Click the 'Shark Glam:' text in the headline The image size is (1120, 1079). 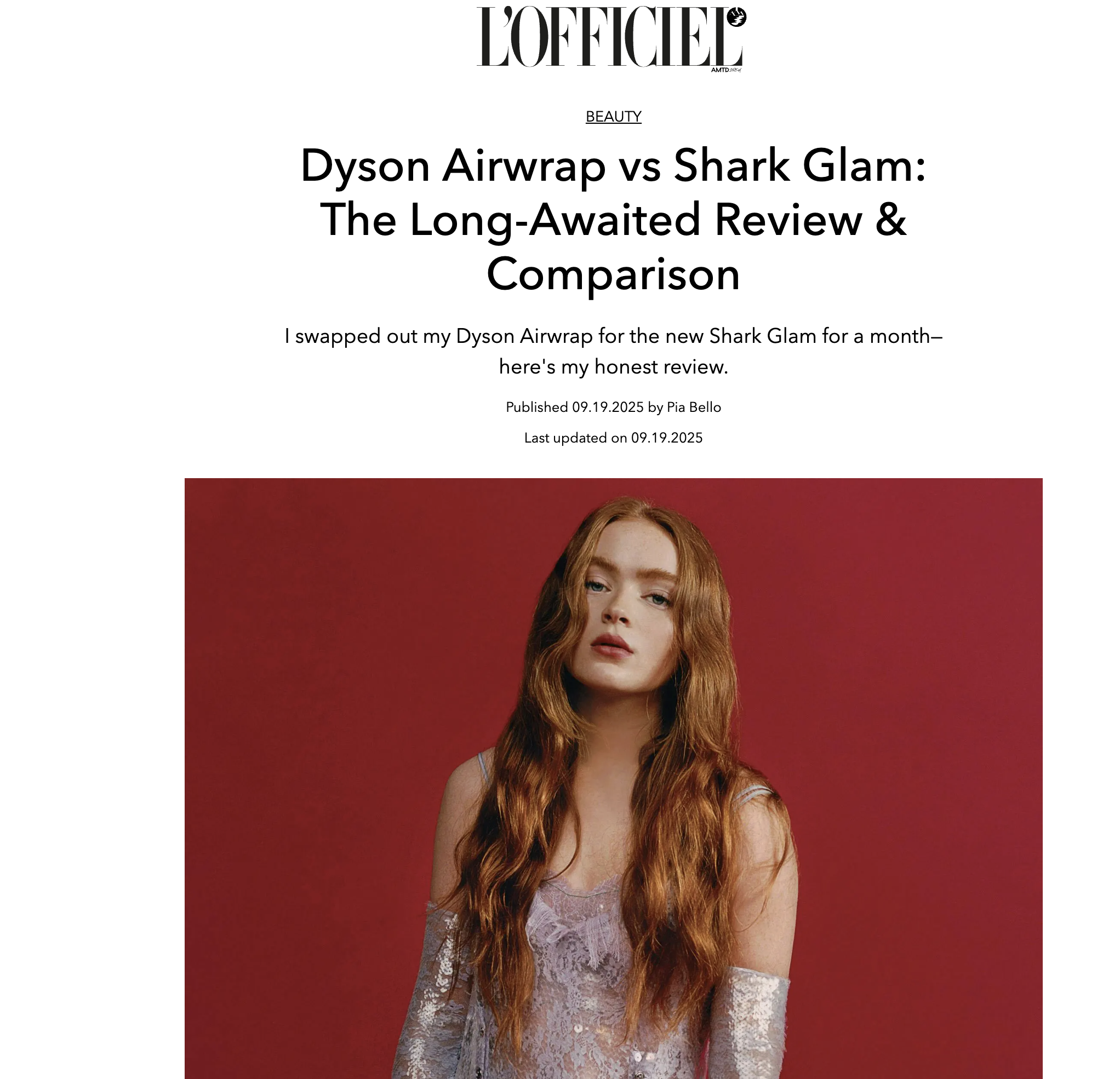point(800,166)
